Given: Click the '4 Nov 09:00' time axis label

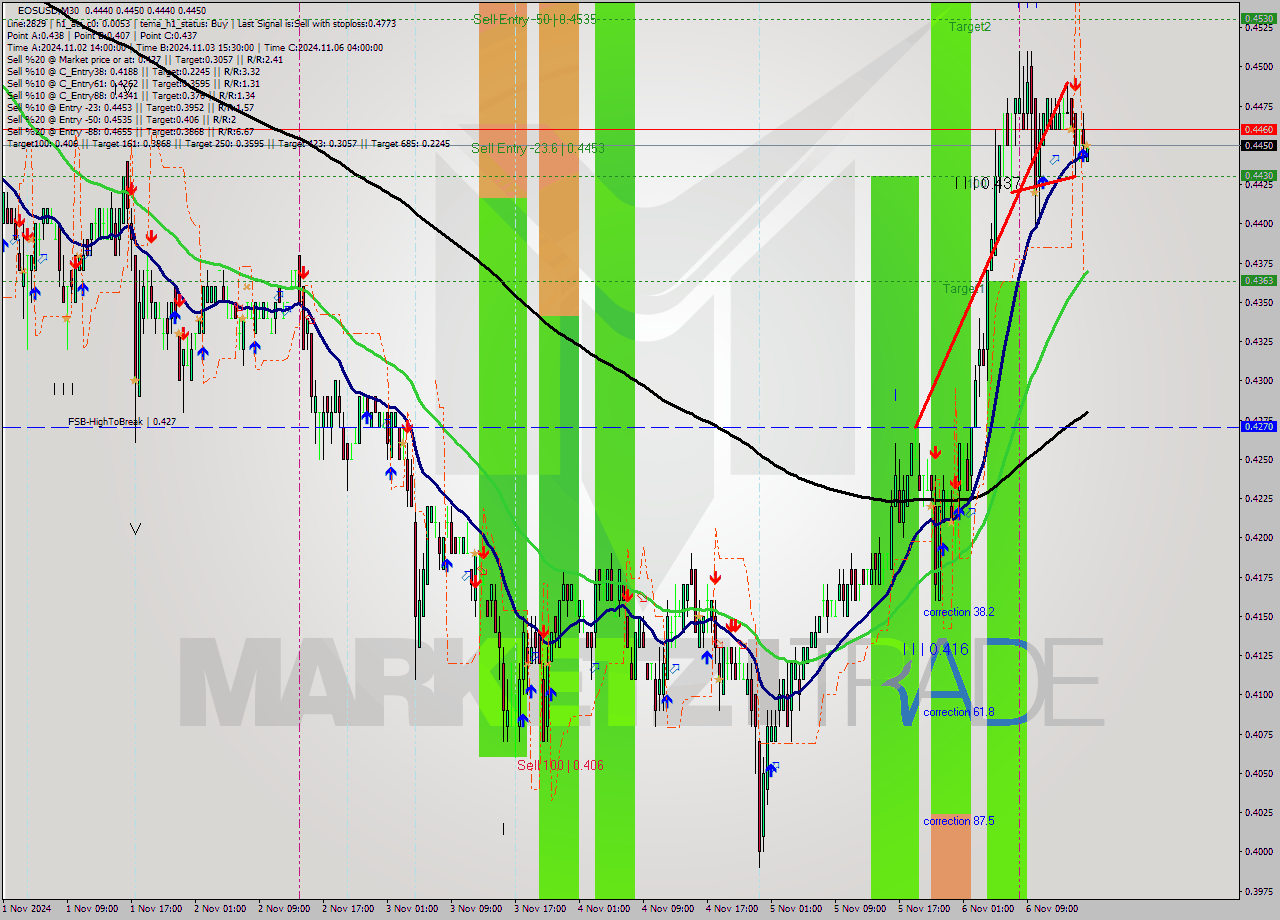Looking at the screenshot, I should point(668,909).
